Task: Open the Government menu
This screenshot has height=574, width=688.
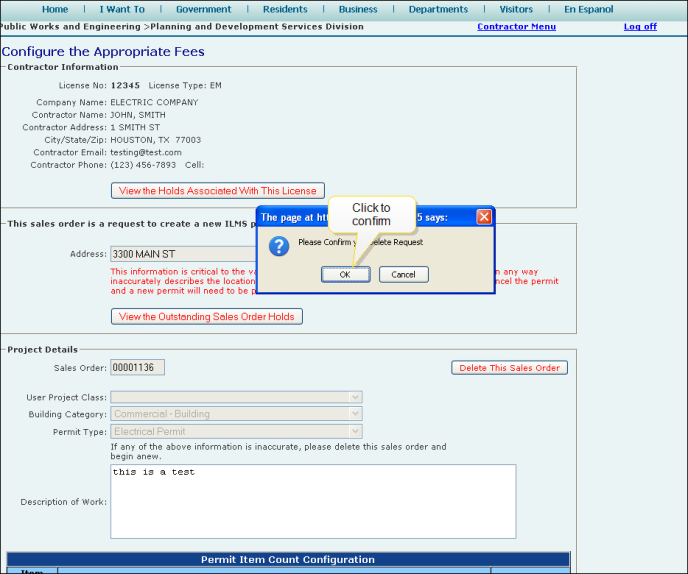Action: pos(204,9)
